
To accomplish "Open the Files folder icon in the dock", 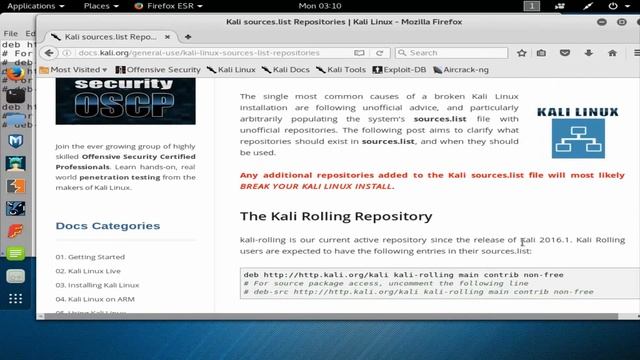I will [x=16, y=120].
